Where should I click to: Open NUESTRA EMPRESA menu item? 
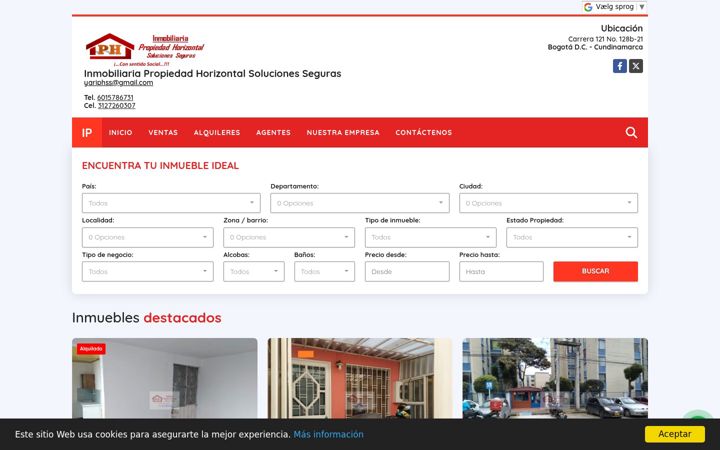point(343,133)
